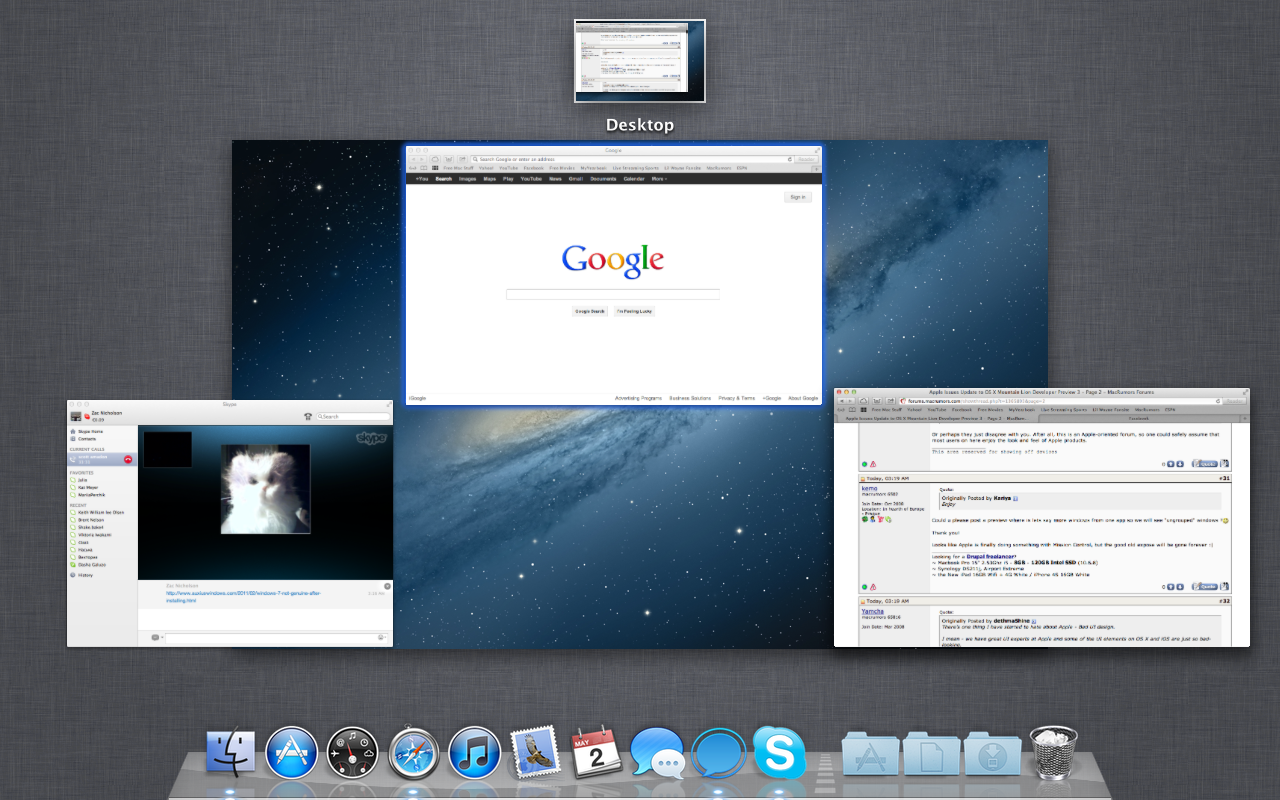Open Gmail in Google's black navigation bar
The height and width of the screenshot is (800, 1280).
576,179
